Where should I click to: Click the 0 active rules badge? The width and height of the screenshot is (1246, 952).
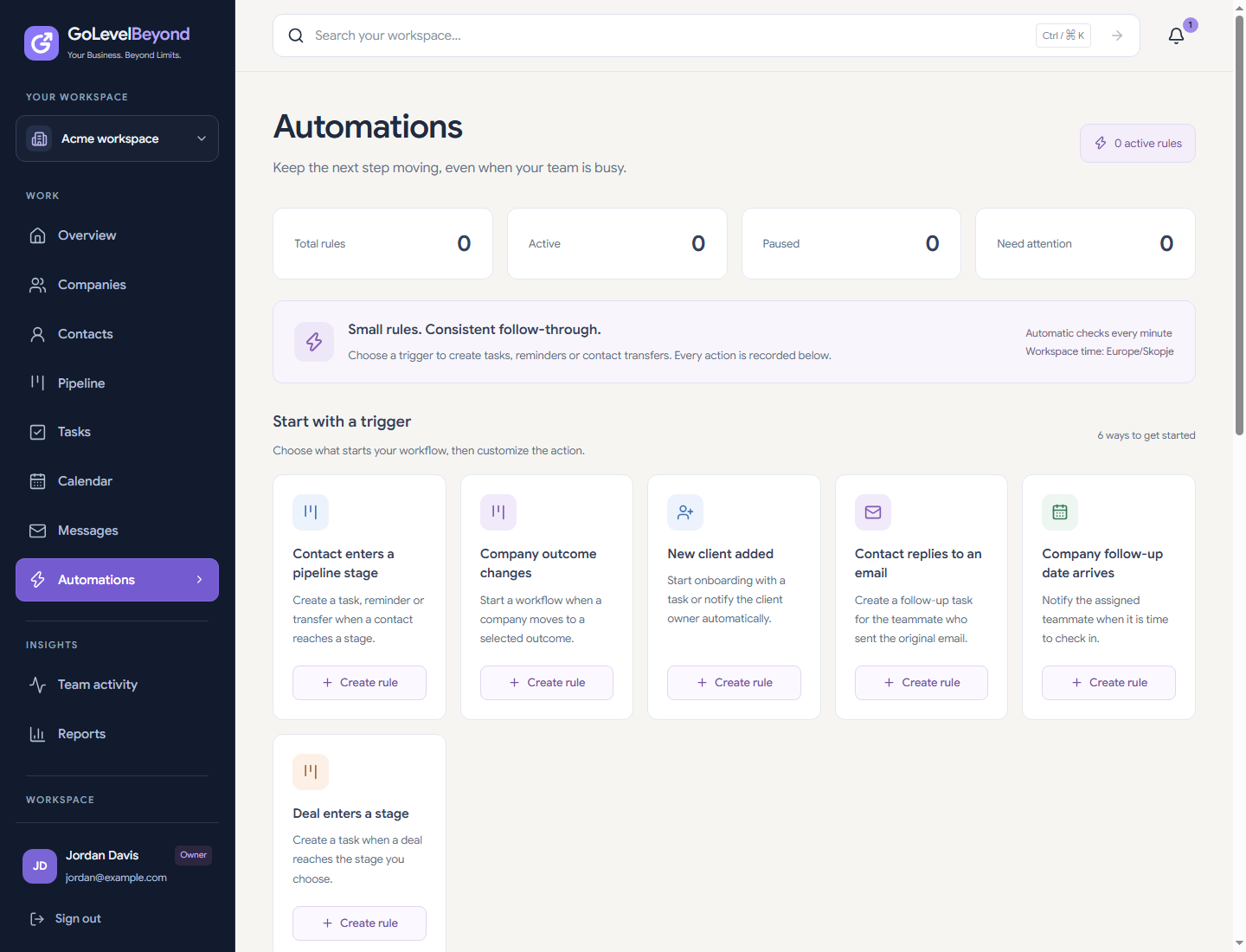1138,144
